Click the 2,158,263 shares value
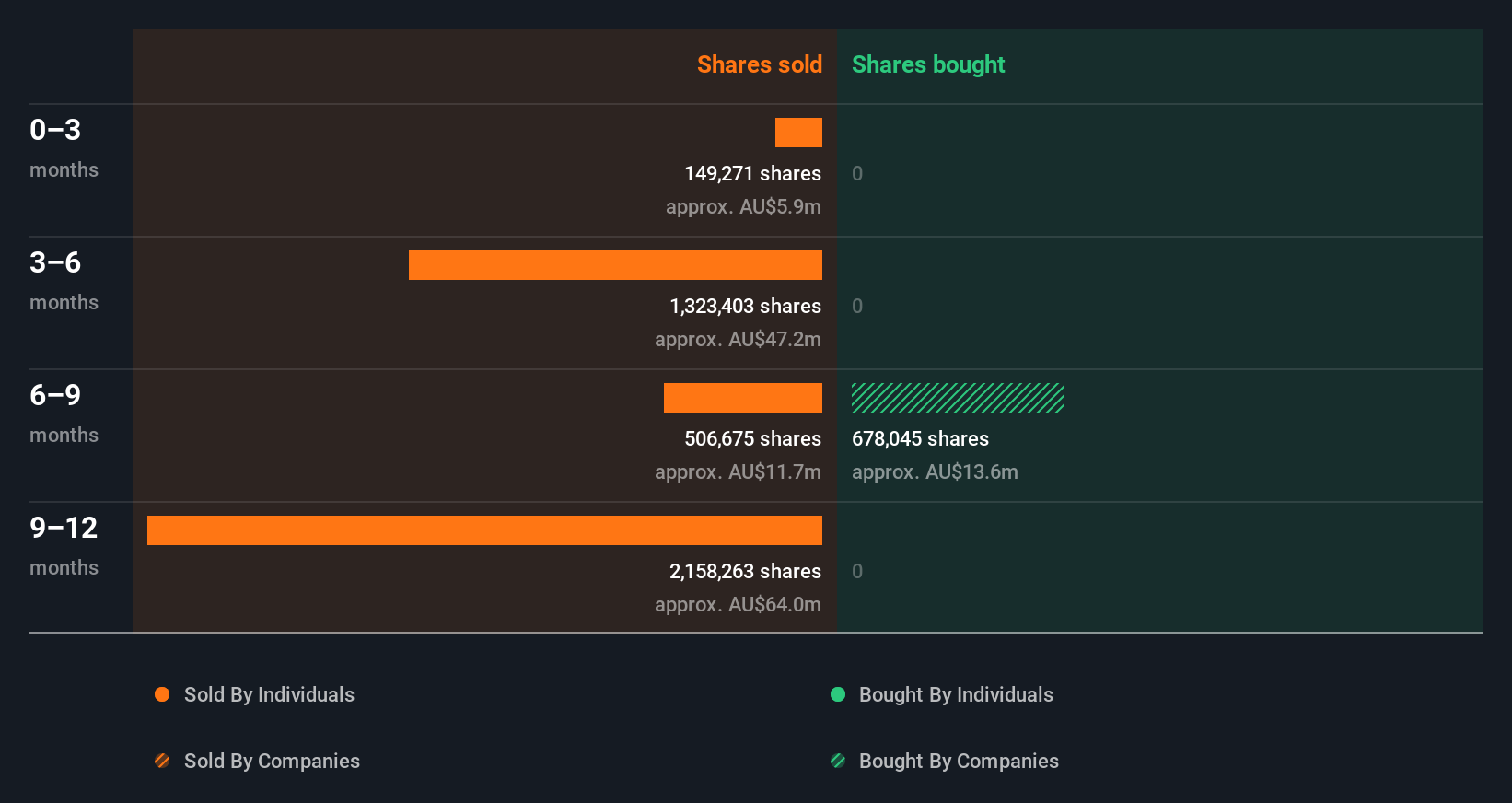1512x803 pixels. click(x=745, y=571)
